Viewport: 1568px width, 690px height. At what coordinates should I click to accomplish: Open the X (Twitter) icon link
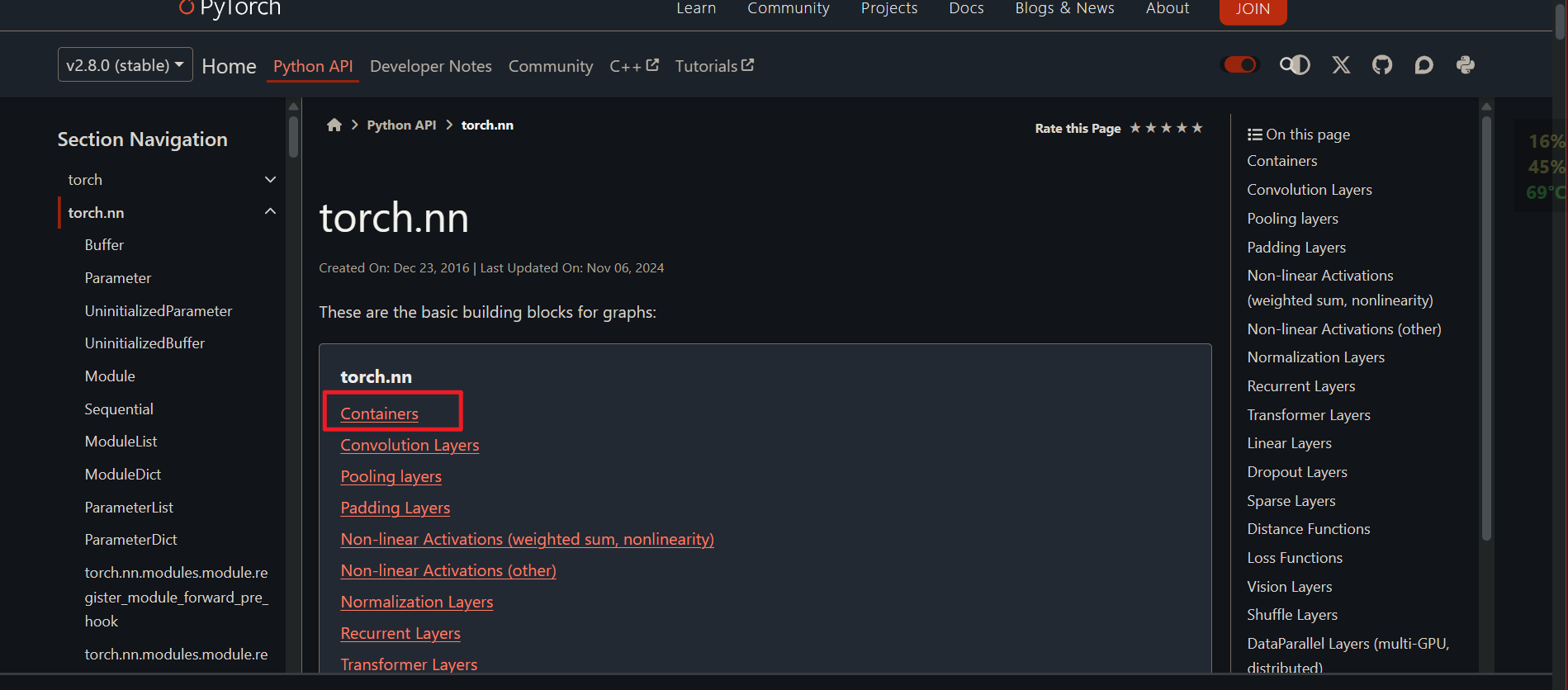[x=1341, y=65]
